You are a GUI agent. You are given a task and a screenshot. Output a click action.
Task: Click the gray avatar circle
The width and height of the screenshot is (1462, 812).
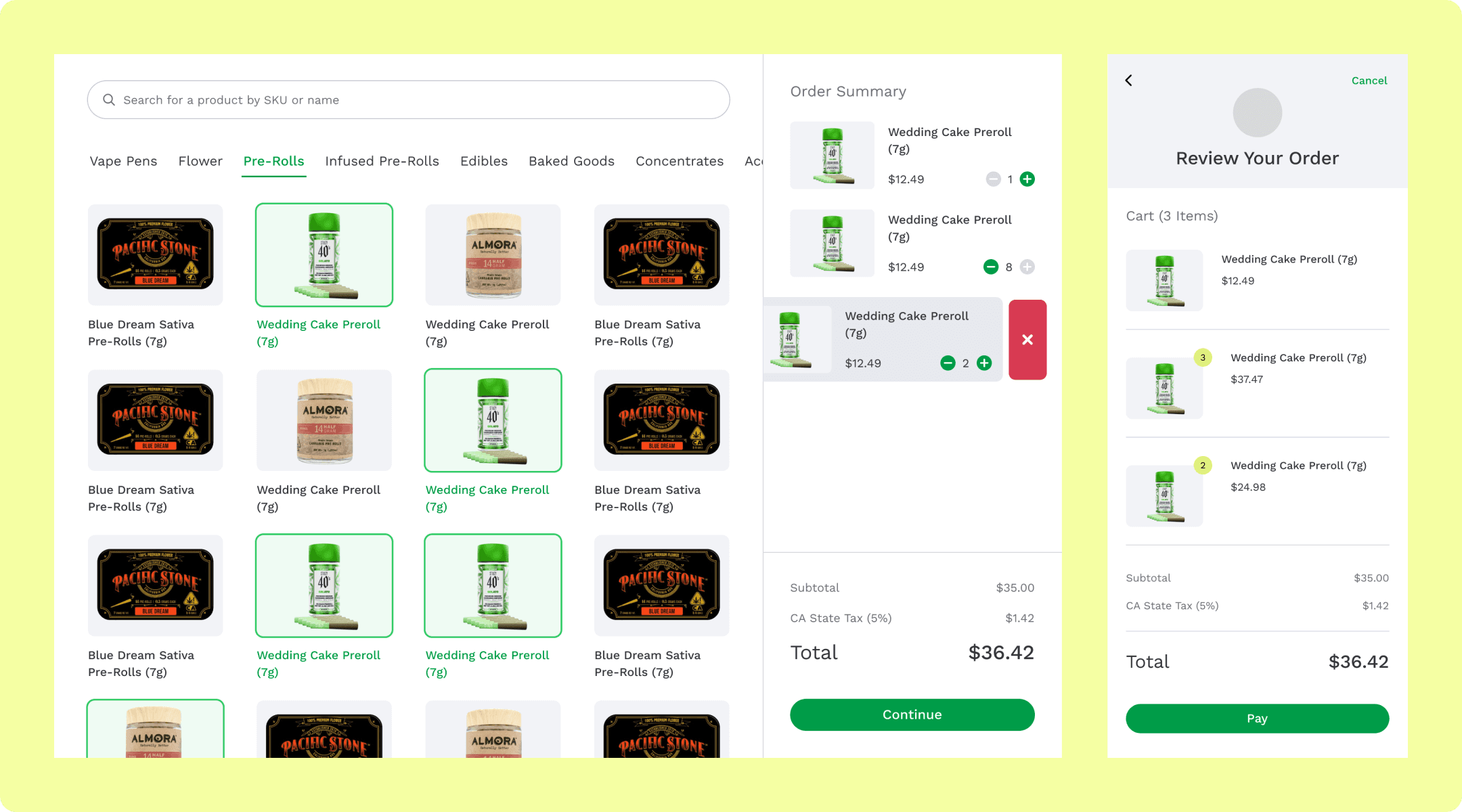coord(1257,112)
